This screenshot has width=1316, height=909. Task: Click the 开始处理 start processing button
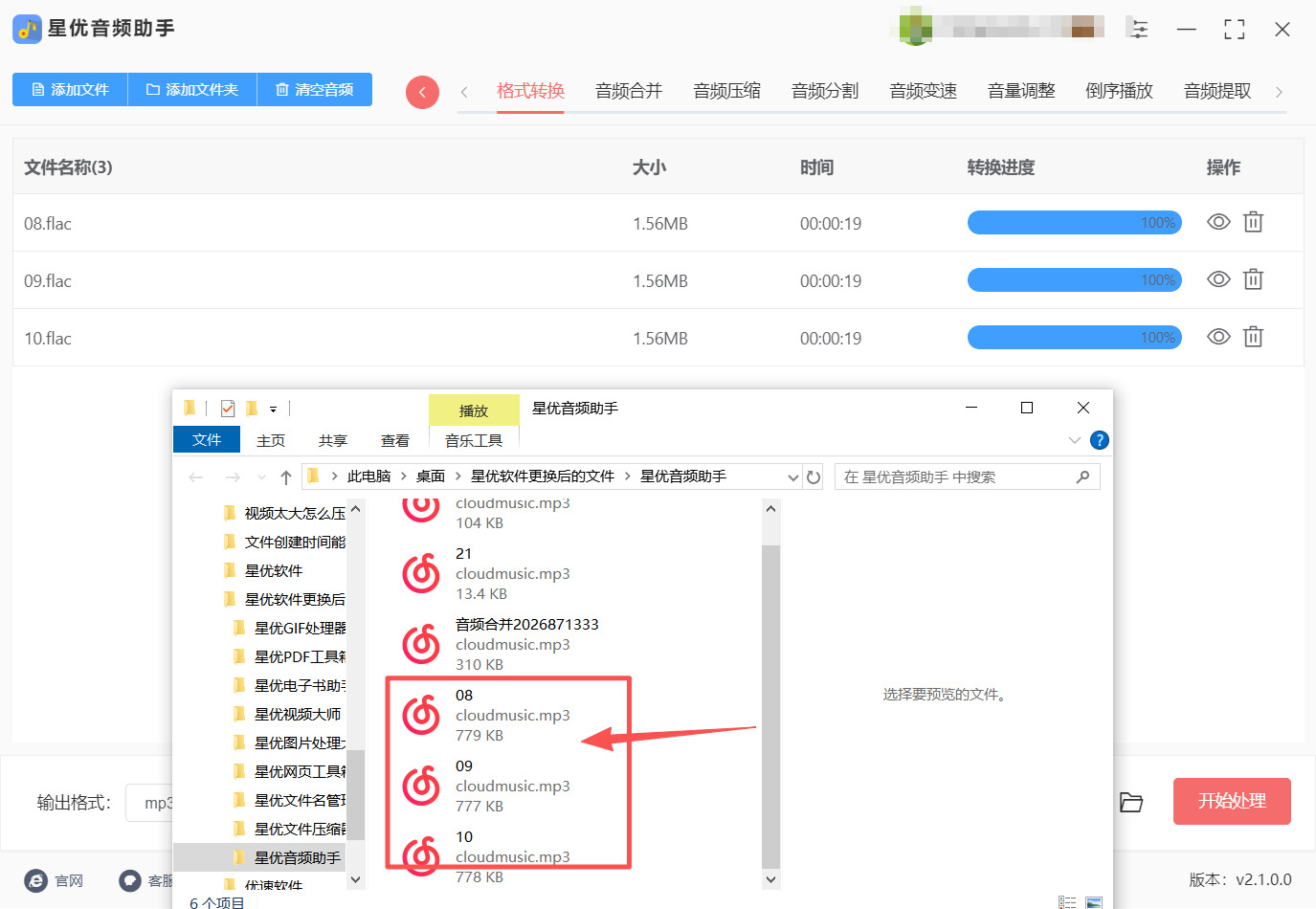click(x=1232, y=801)
